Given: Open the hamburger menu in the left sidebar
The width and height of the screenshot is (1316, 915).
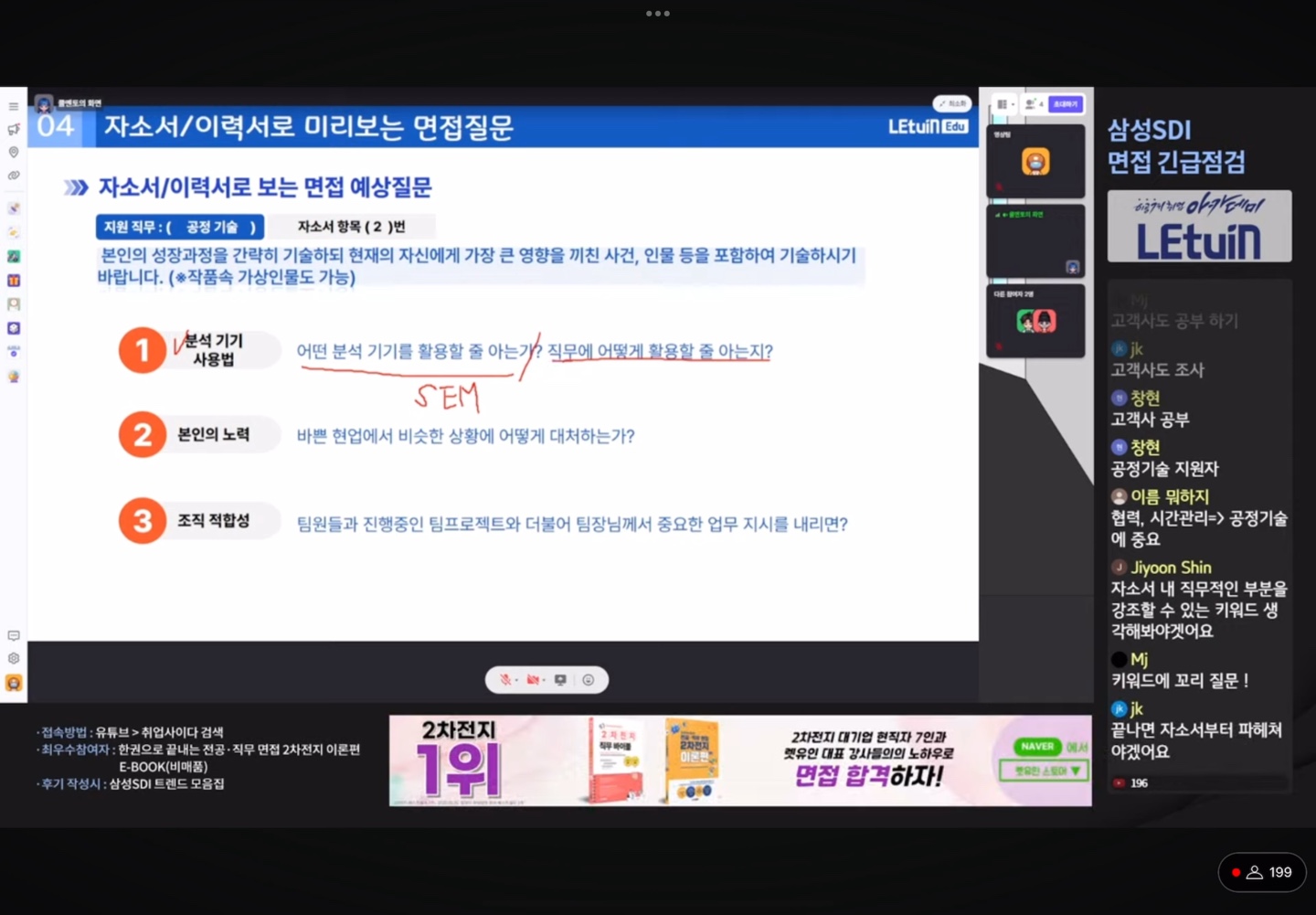Looking at the screenshot, I should coord(14,107).
